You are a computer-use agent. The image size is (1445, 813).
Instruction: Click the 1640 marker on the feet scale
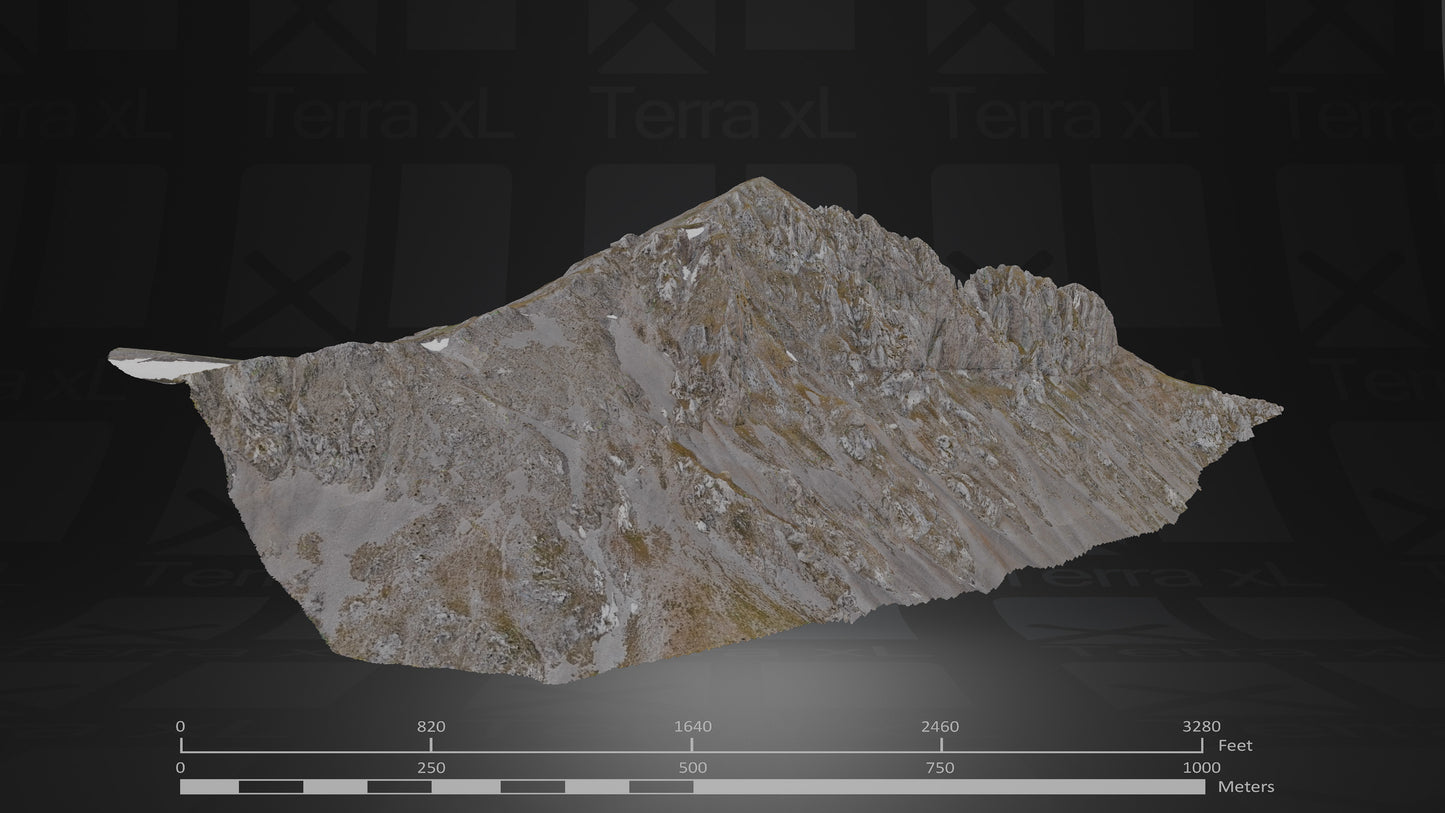point(693,727)
